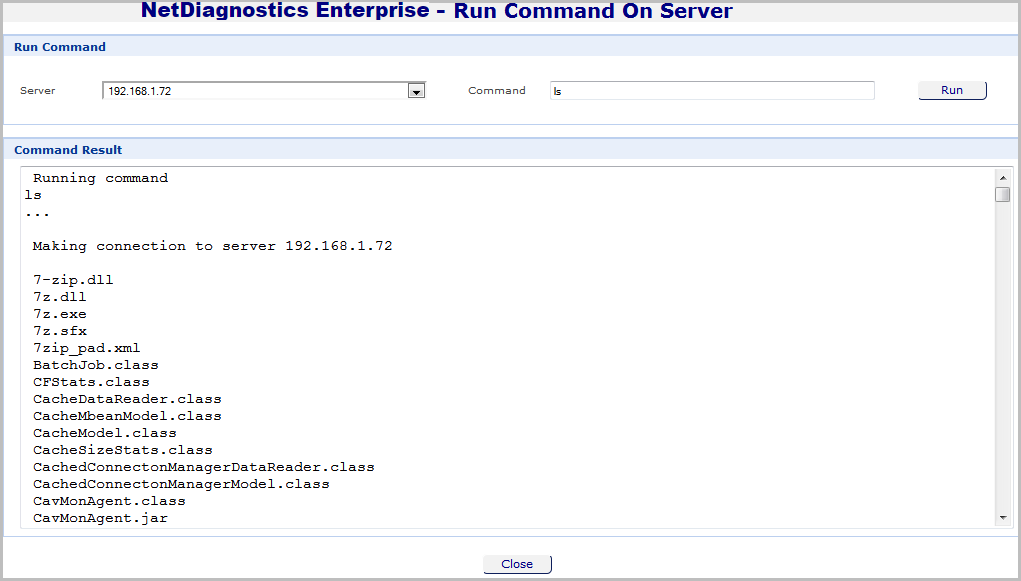The height and width of the screenshot is (581, 1021).
Task: Run the command with the Run button
Action: pos(952,90)
